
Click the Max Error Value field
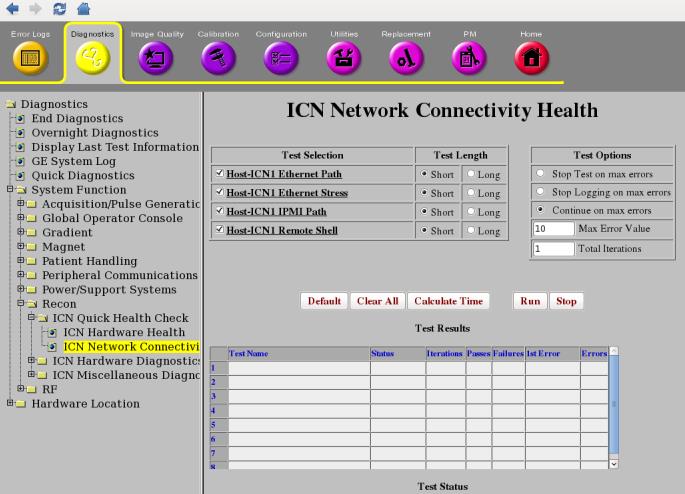pos(553,229)
